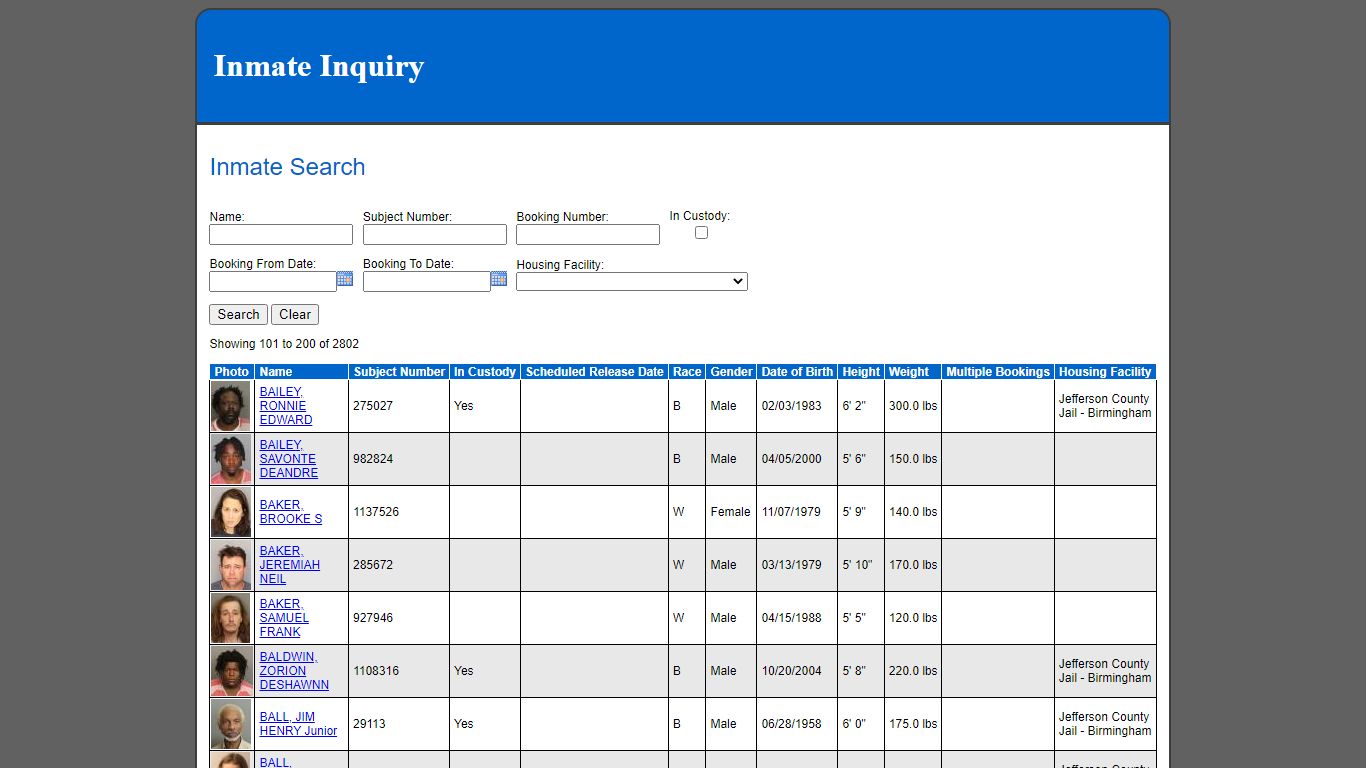
Task: Click the Search button
Action: pos(238,314)
